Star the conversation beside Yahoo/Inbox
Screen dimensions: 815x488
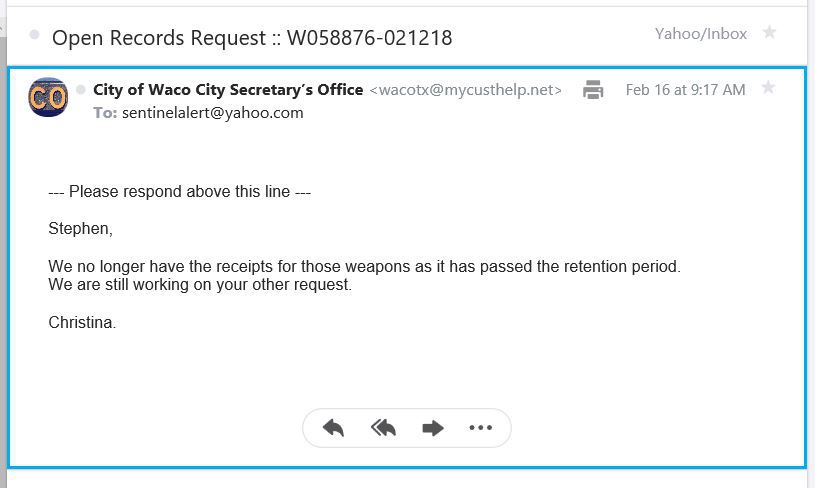click(769, 33)
